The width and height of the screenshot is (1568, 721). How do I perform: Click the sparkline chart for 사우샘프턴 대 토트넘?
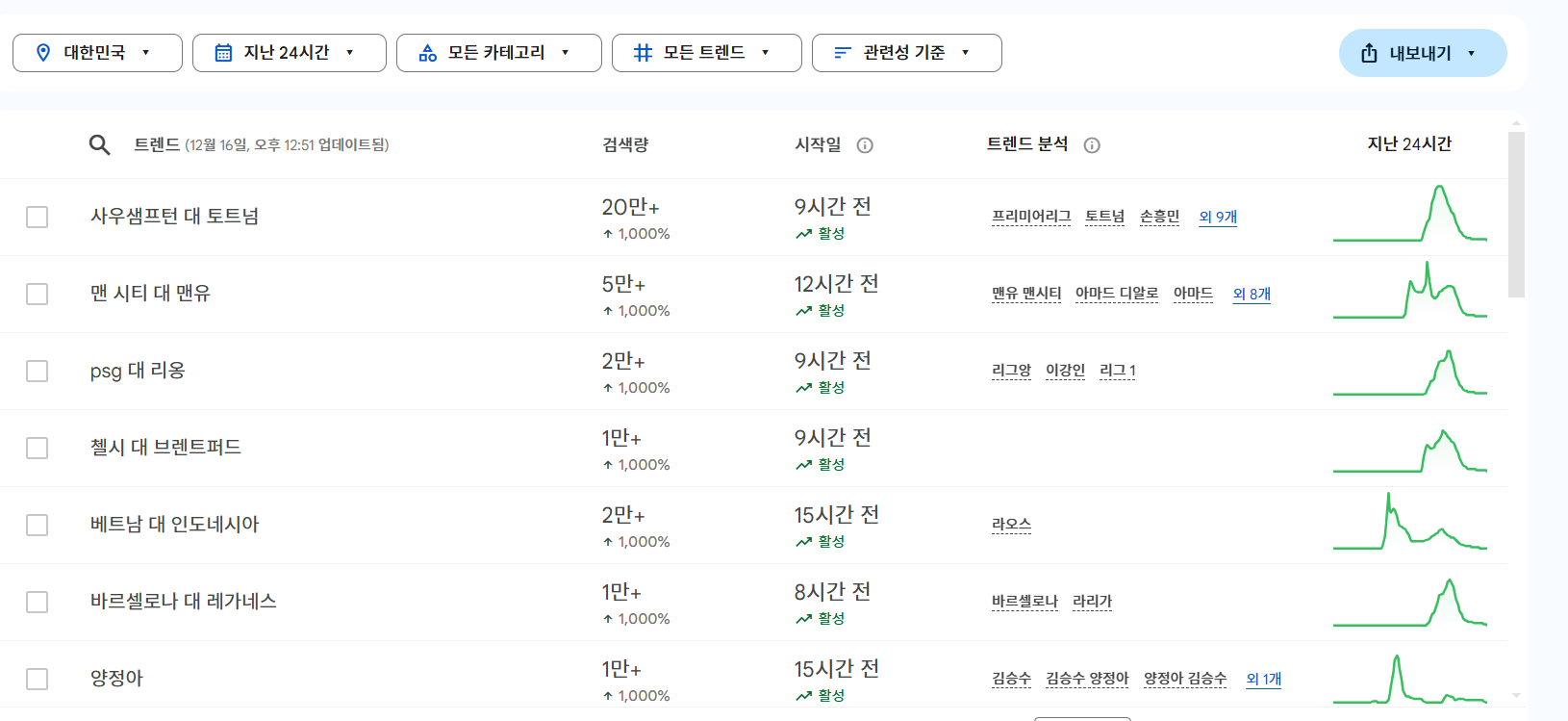click(1410, 214)
